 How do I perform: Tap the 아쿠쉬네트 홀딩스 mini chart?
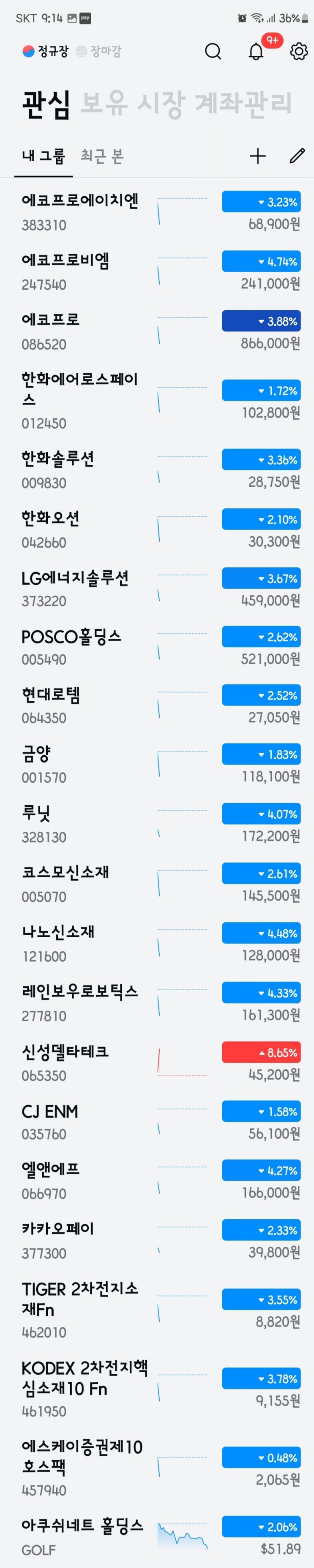(x=182, y=1536)
